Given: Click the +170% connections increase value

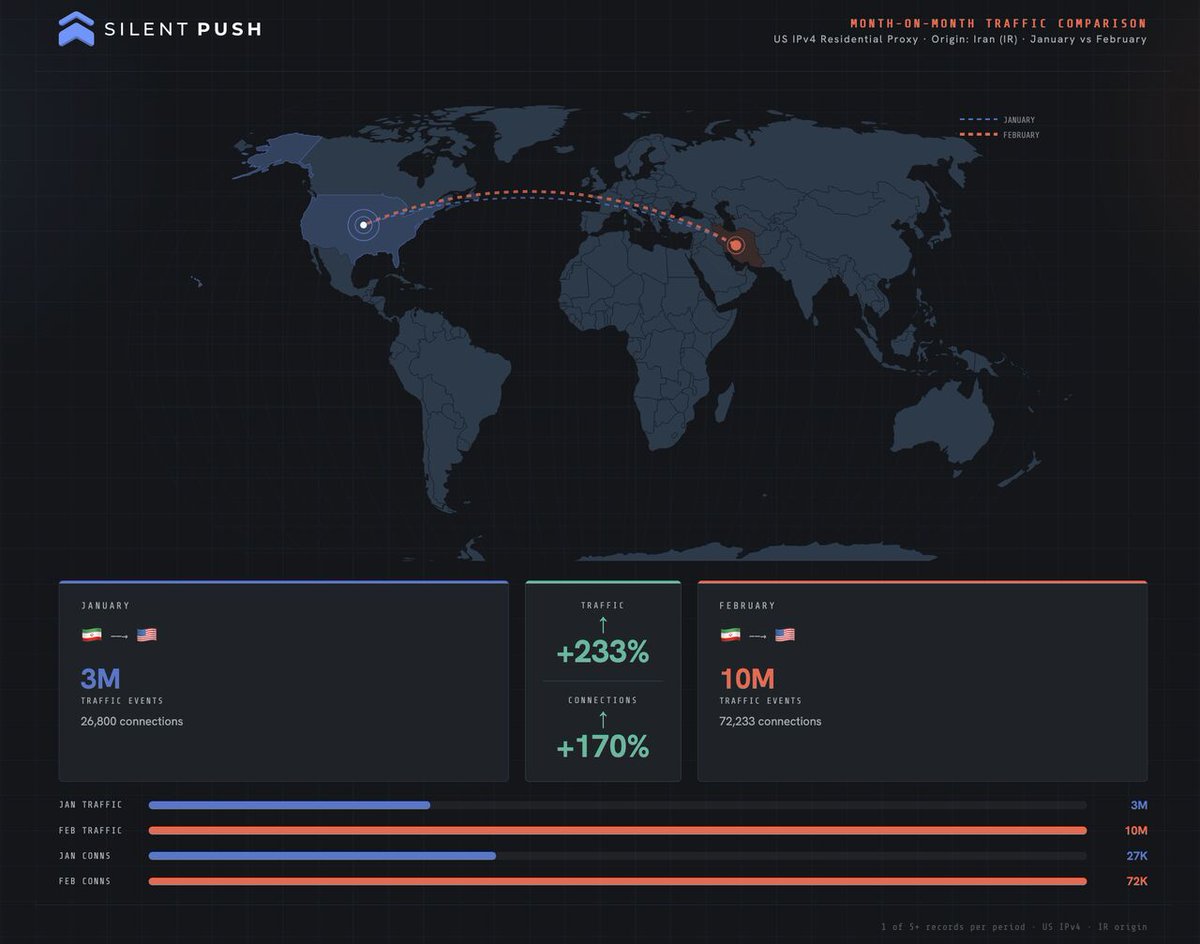Looking at the screenshot, I should pos(603,747).
